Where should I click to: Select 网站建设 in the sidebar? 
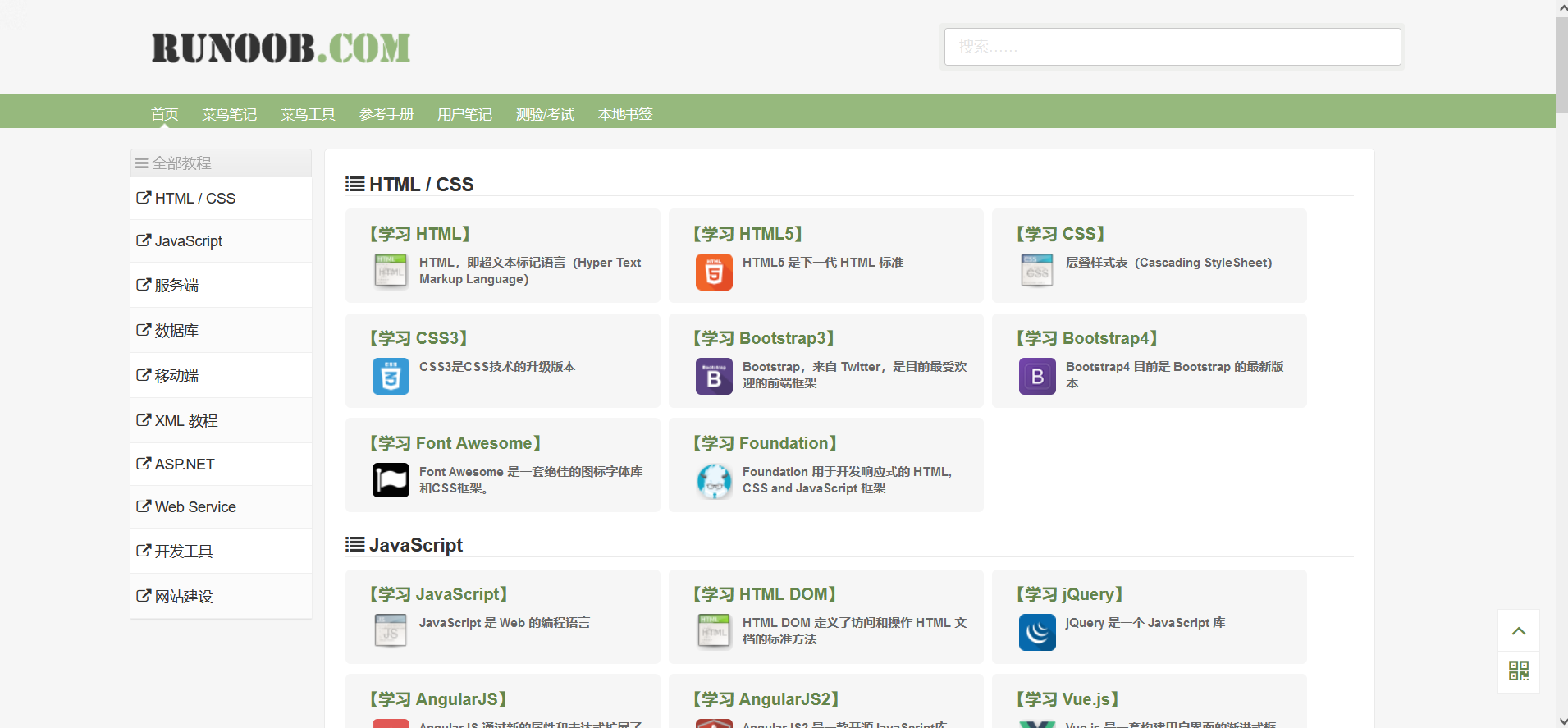[221, 597]
